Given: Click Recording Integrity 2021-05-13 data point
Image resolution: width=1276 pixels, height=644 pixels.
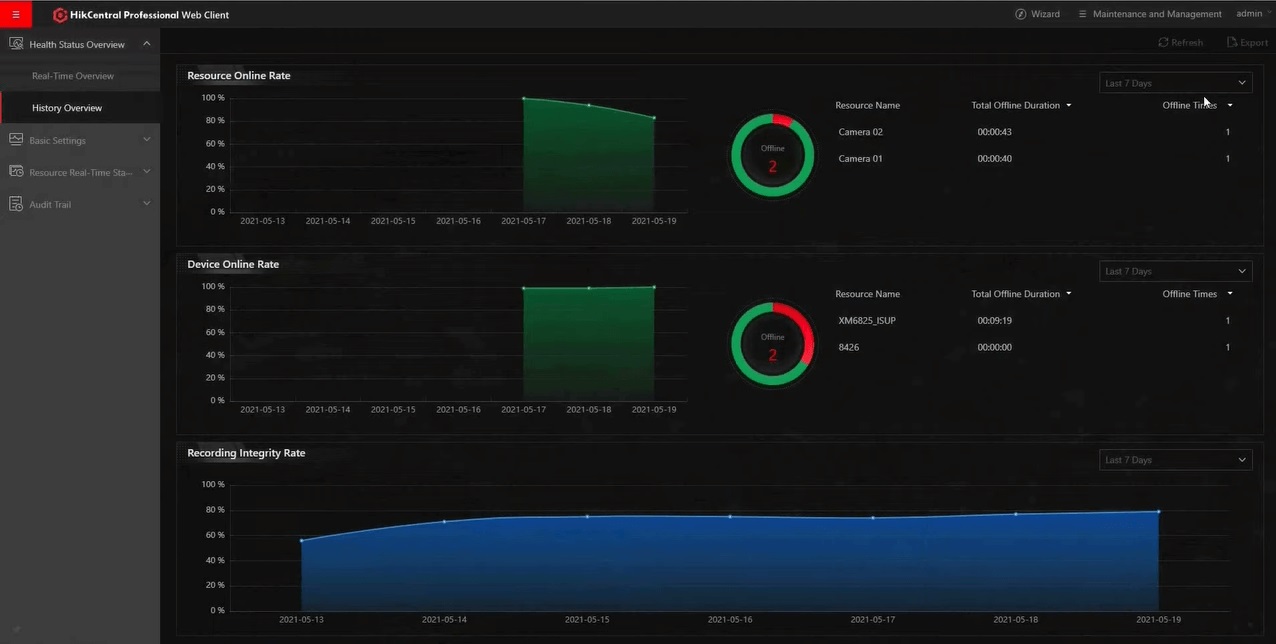Looking at the screenshot, I should (301, 541).
